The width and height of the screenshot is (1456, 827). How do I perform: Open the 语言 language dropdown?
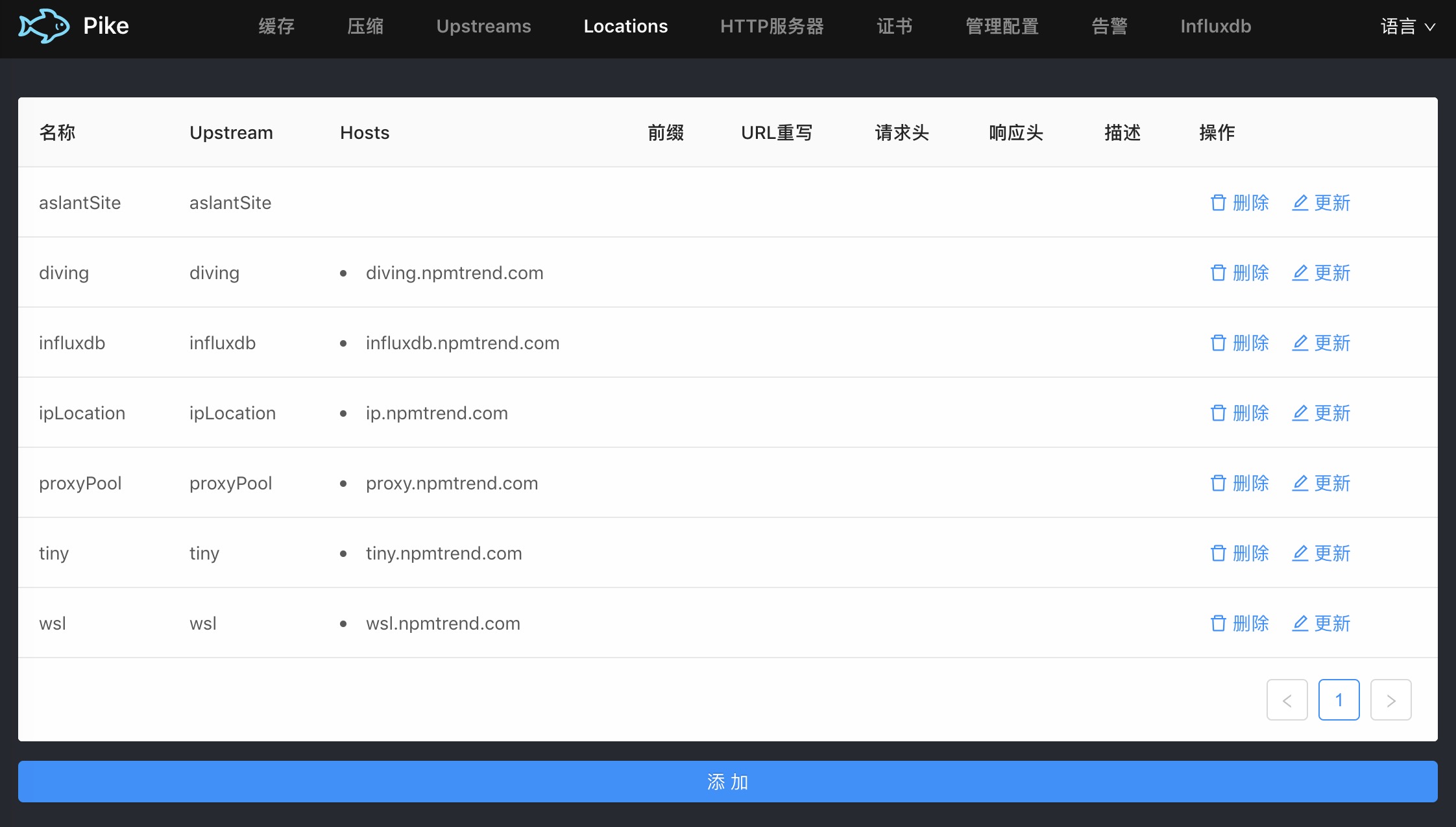1407,27
